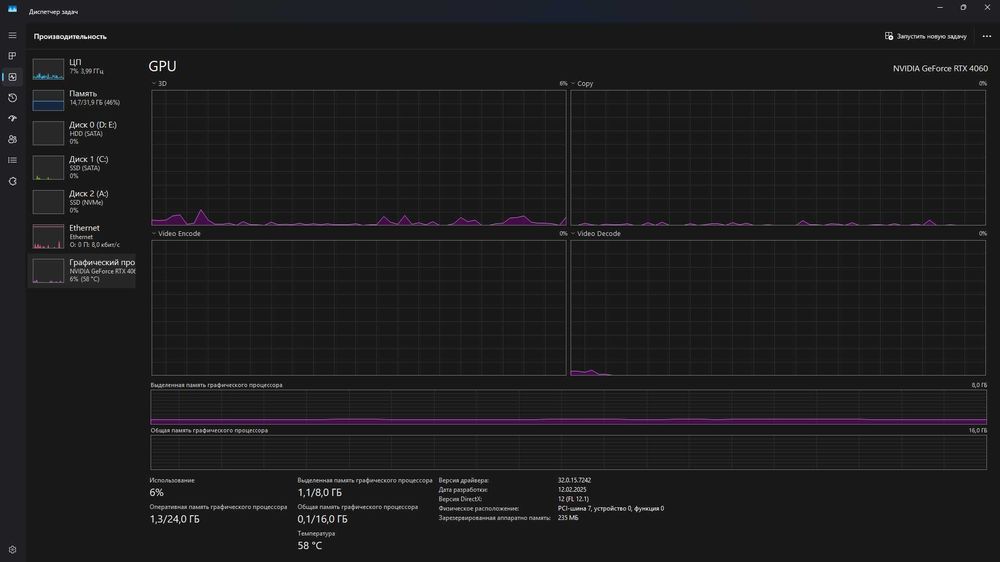Click the Использование label
This screenshot has width=1000, height=562.
click(x=172, y=480)
